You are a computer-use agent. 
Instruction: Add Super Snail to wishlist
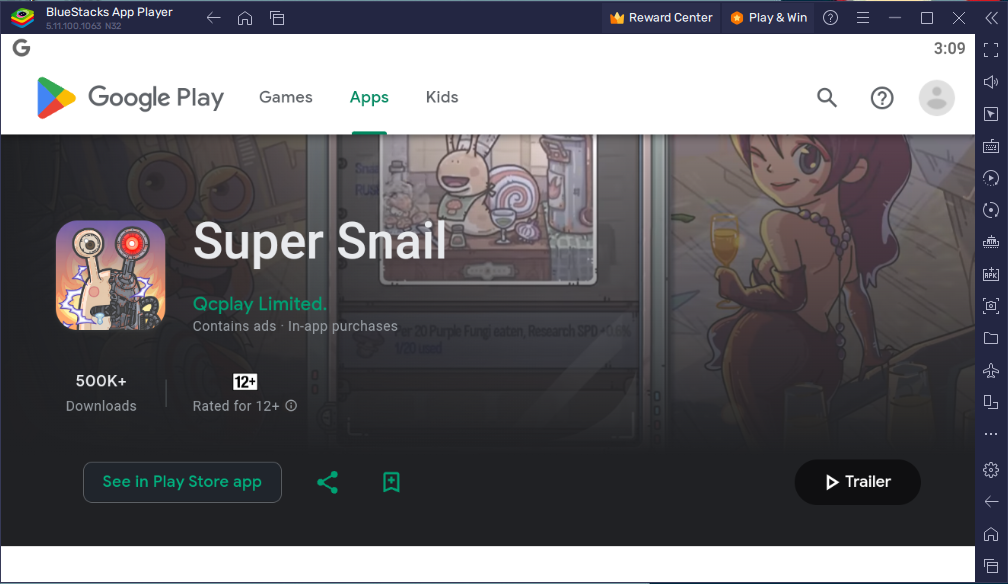391,482
